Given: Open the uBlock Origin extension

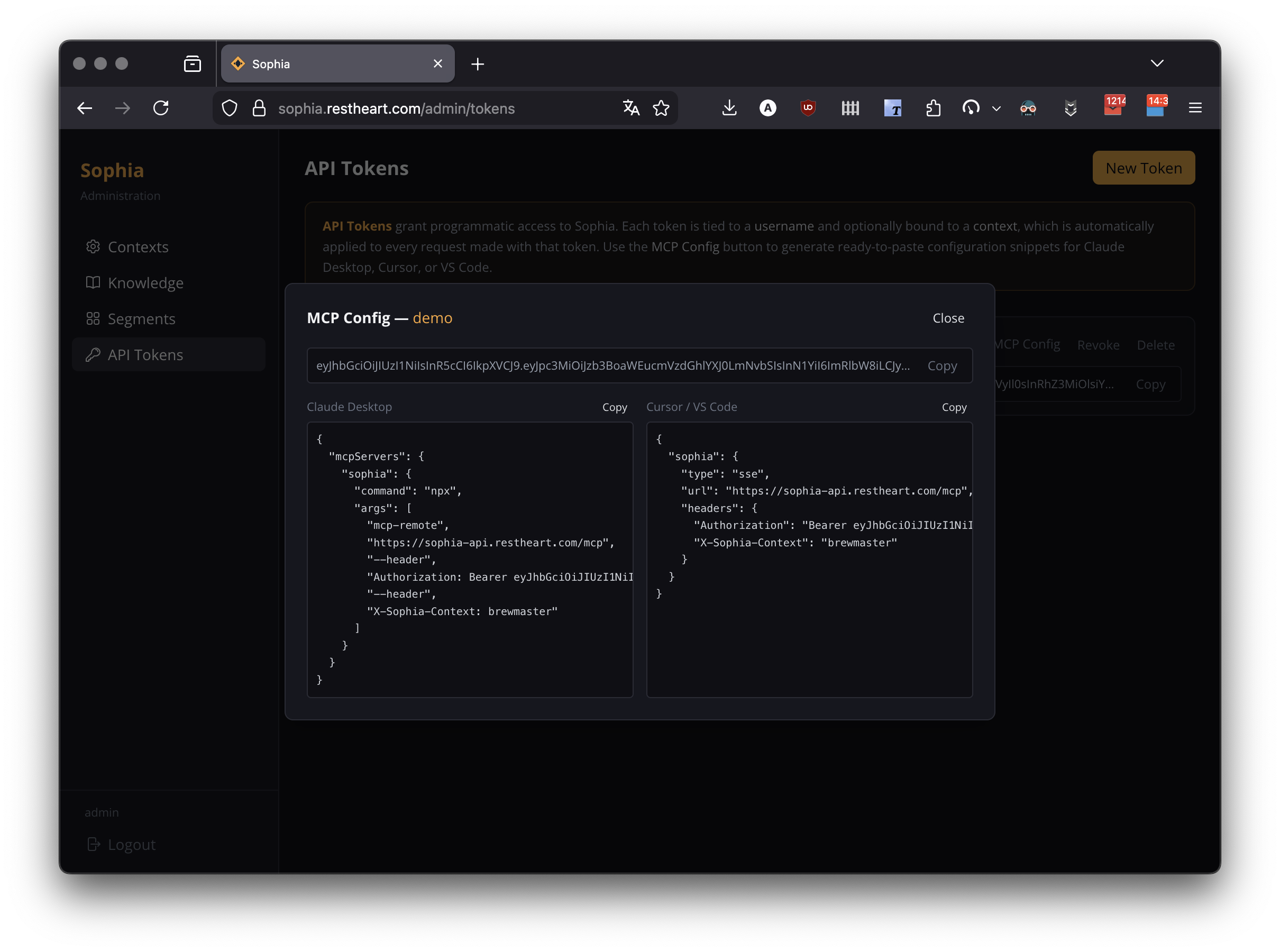Looking at the screenshot, I should (x=808, y=108).
